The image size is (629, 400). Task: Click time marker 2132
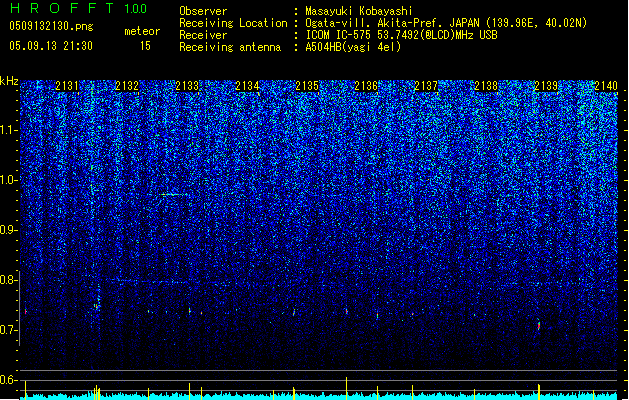[127, 86]
